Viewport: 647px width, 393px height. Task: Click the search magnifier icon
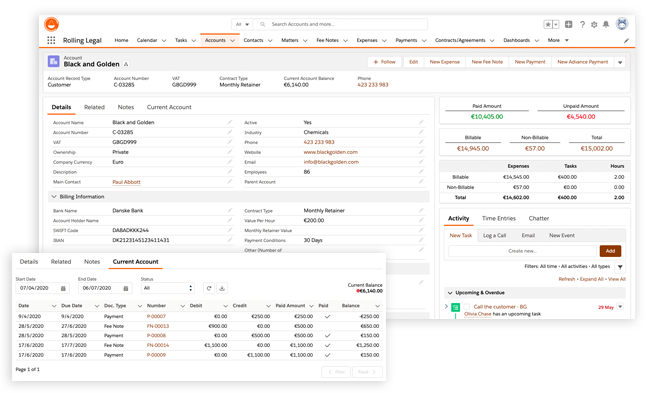click(262, 24)
